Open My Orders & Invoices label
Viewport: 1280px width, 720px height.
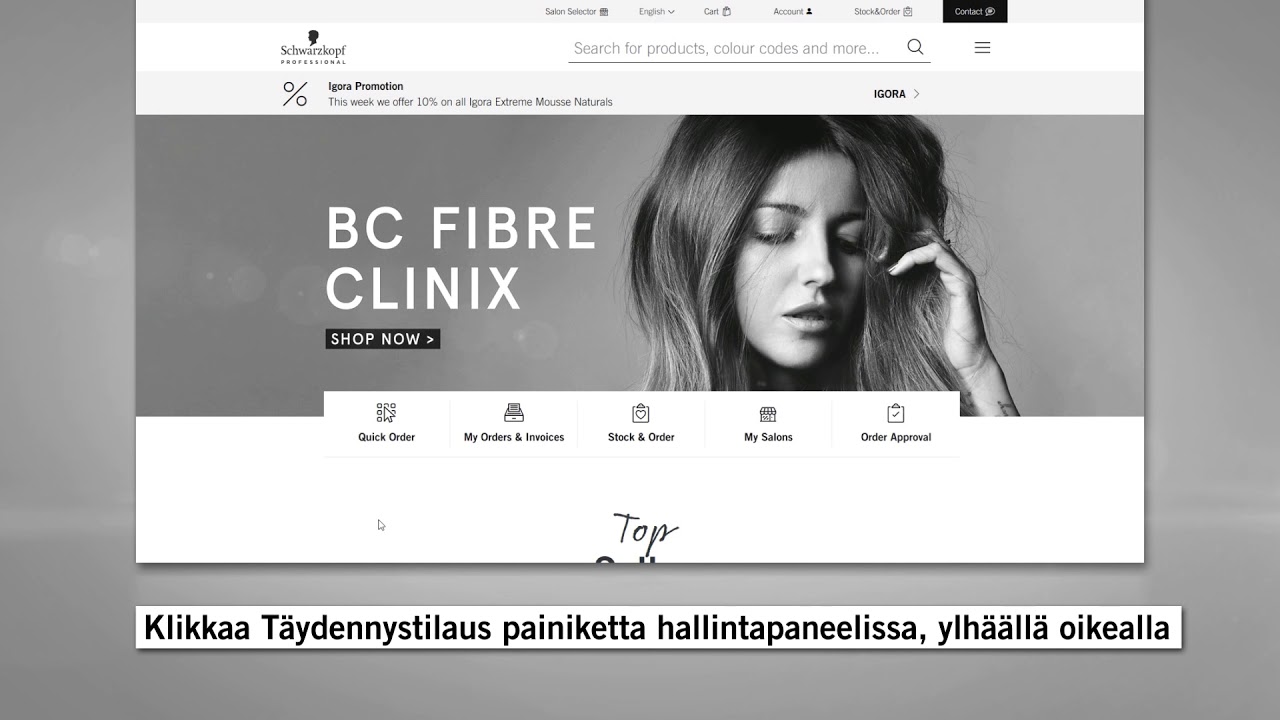514,437
